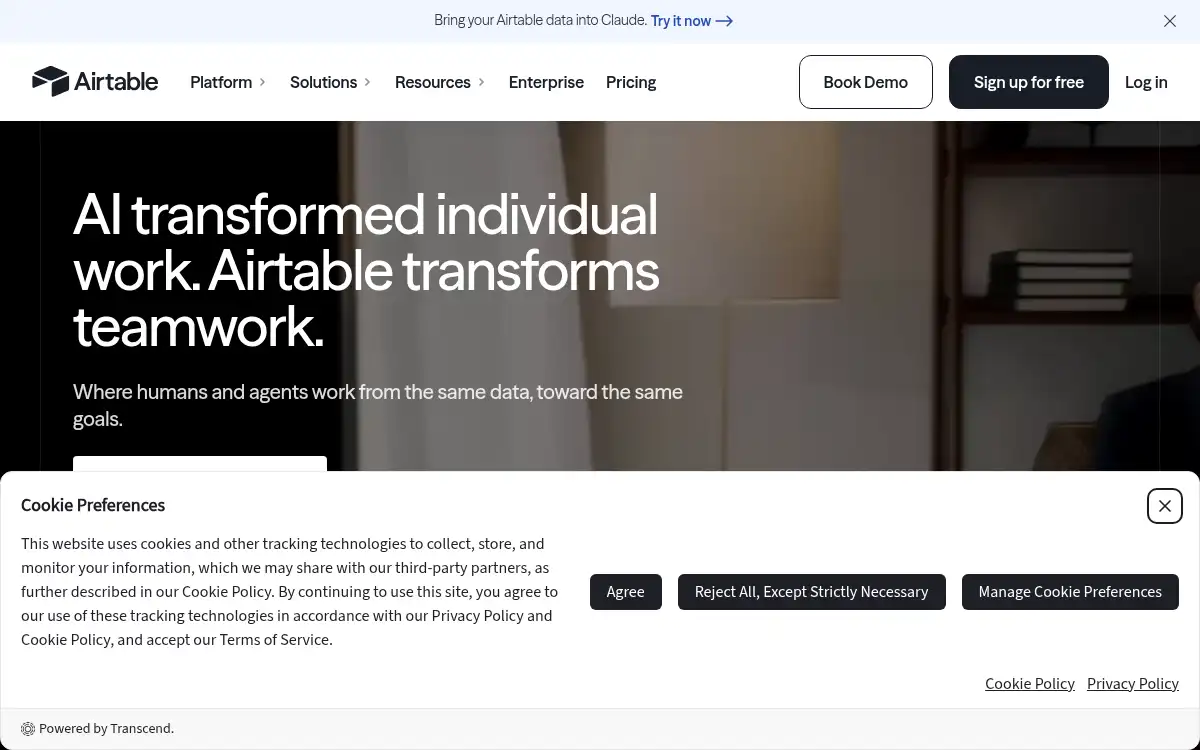Click the chevron beside Solutions
This screenshot has height=750, width=1200.
(367, 82)
